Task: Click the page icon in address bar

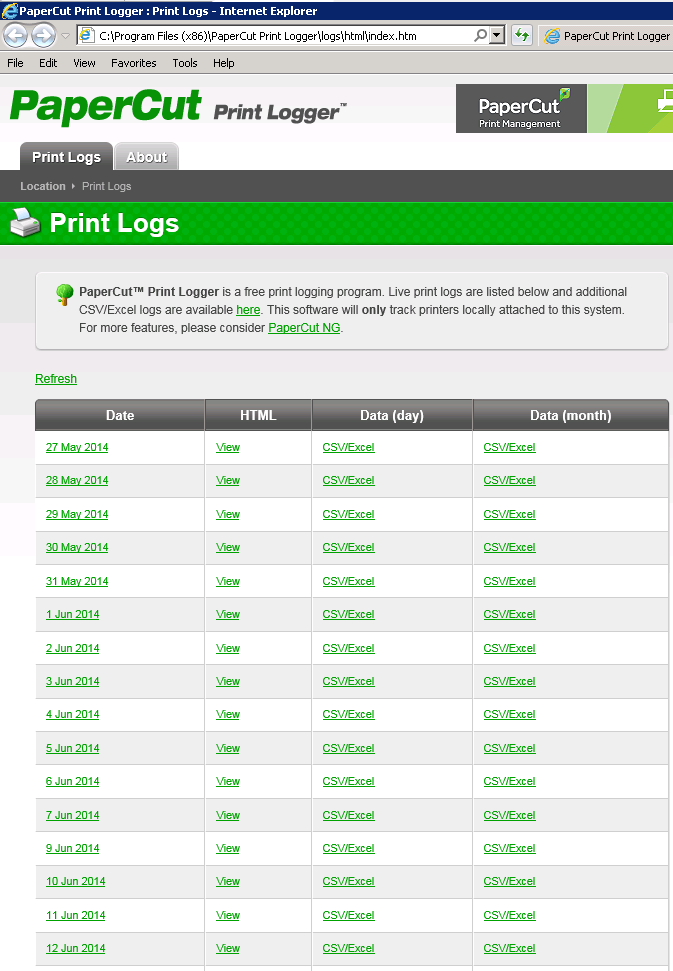Action: click(x=87, y=35)
